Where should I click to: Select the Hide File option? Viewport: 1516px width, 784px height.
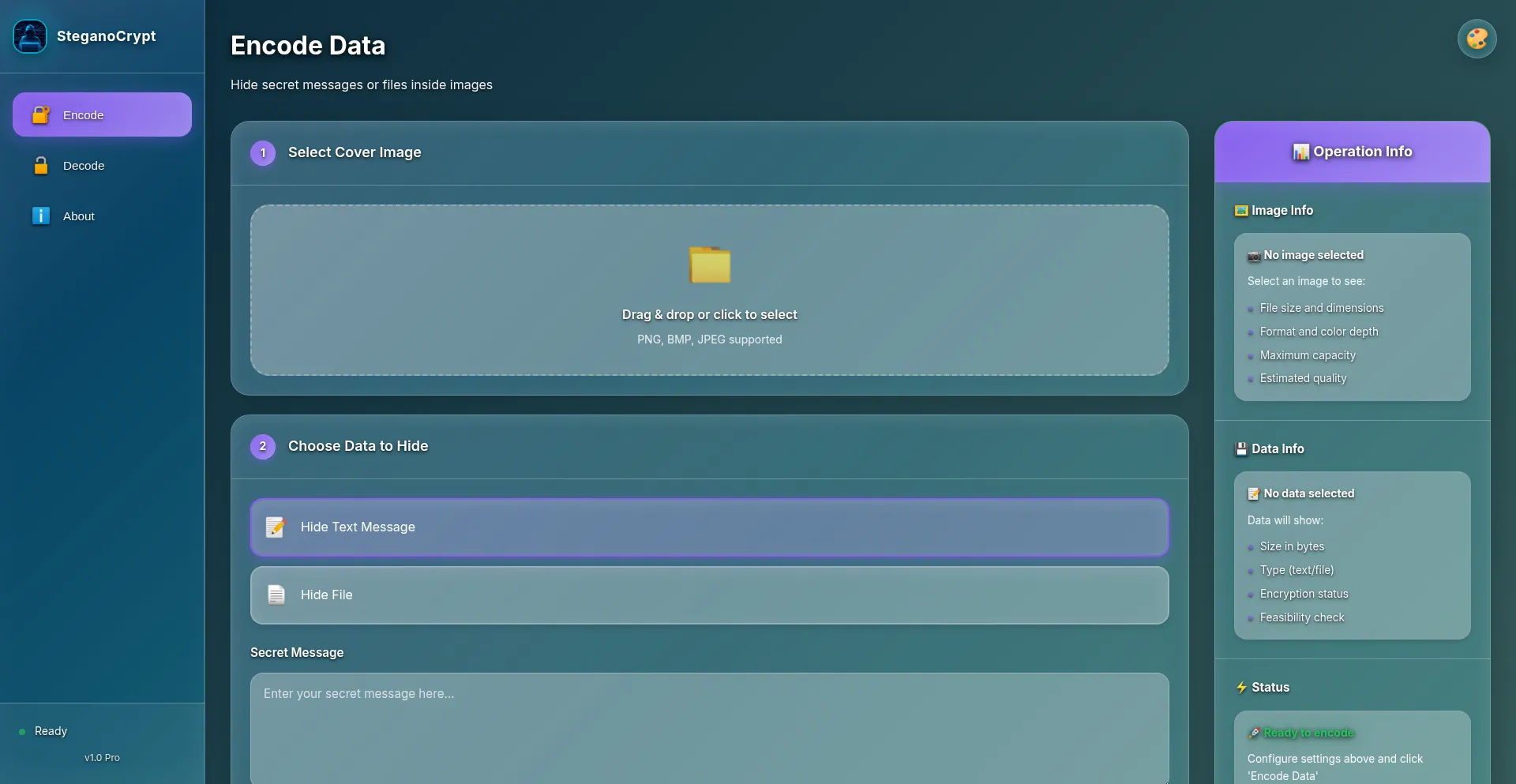(710, 595)
